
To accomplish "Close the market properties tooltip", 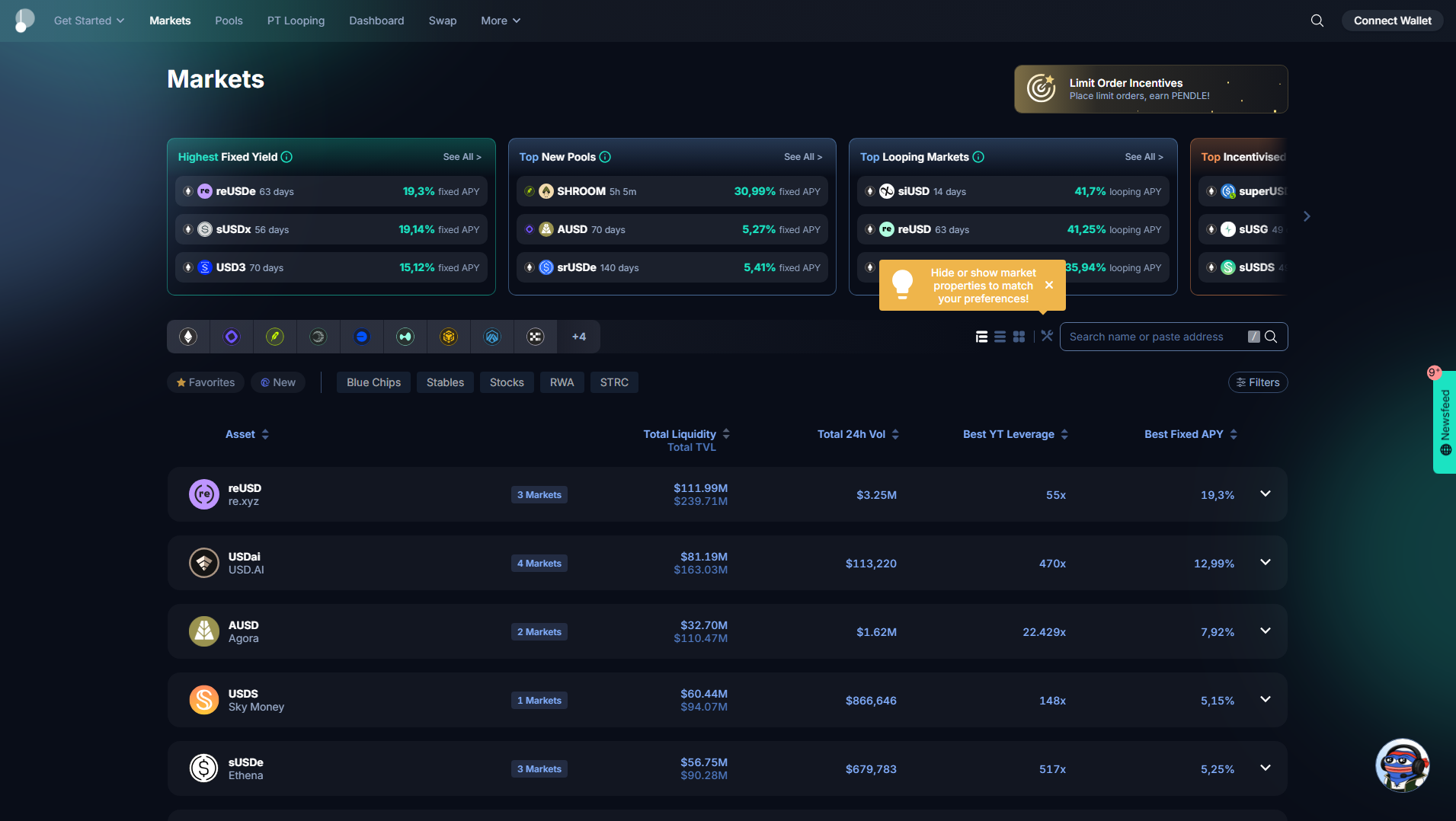I will coord(1049,285).
